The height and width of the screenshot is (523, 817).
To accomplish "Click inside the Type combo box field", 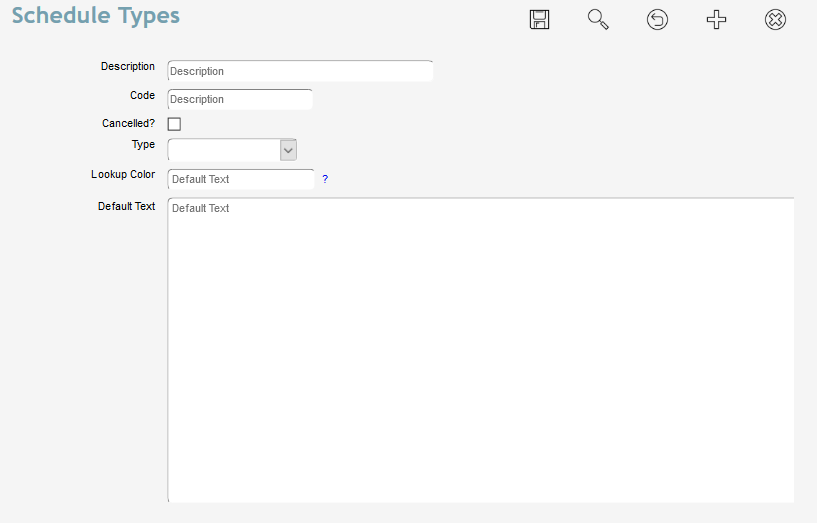I will [x=223, y=149].
